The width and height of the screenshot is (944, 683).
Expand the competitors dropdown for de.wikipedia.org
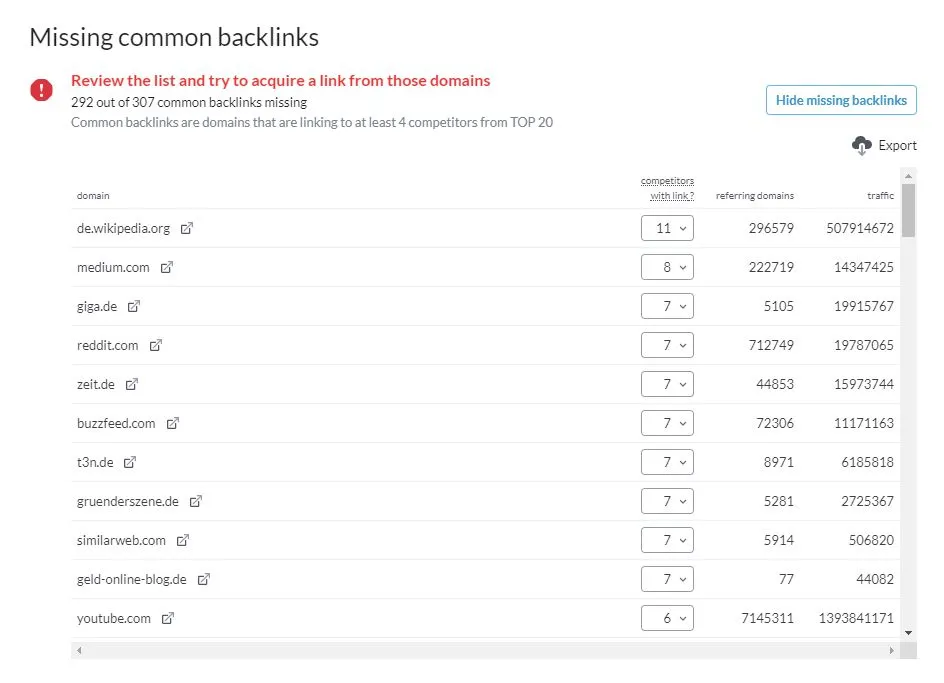coord(666,228)
